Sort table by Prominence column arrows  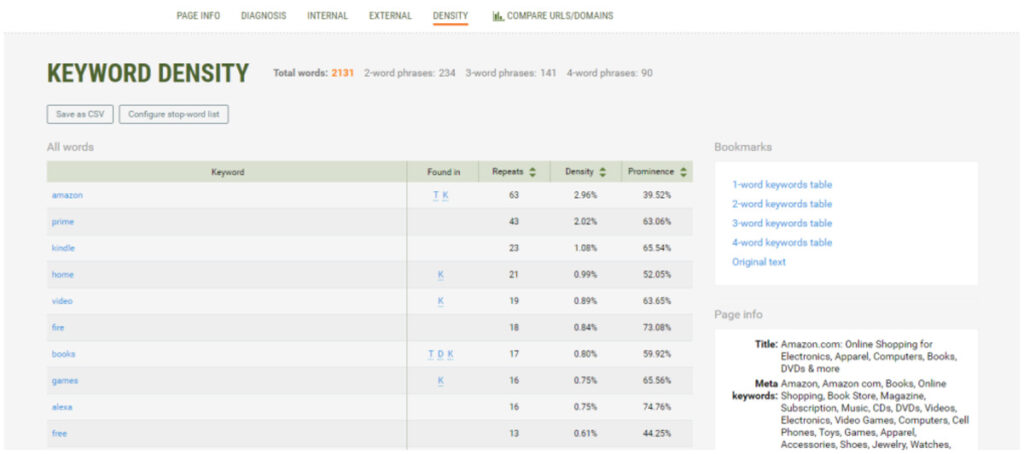pyautogui.click(x=683, y=172)
